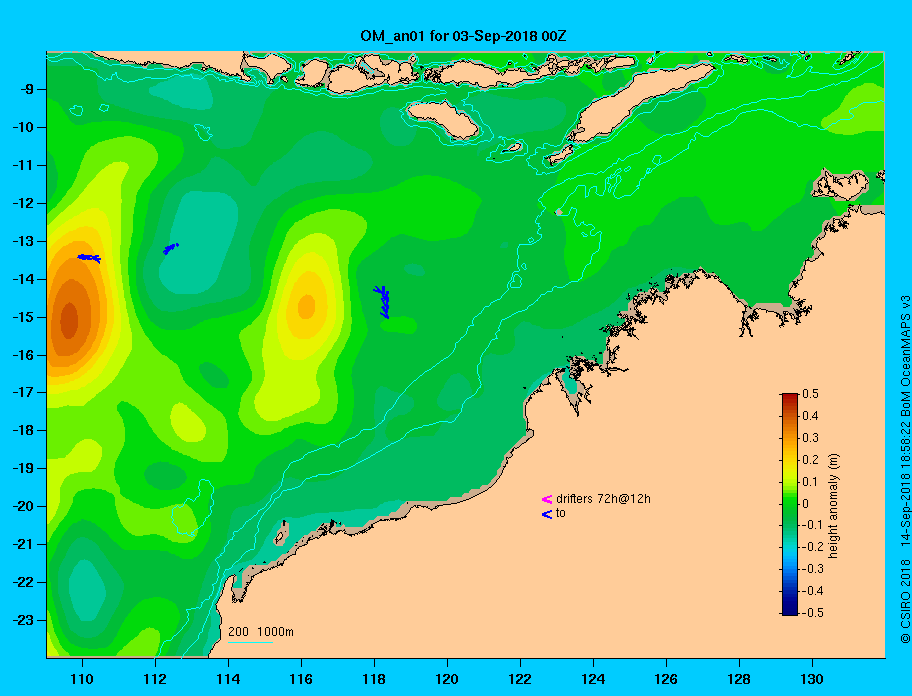The image size is (912, 696).
Task: Click the "-0.1" colorbar tick label
Action: 812,525
